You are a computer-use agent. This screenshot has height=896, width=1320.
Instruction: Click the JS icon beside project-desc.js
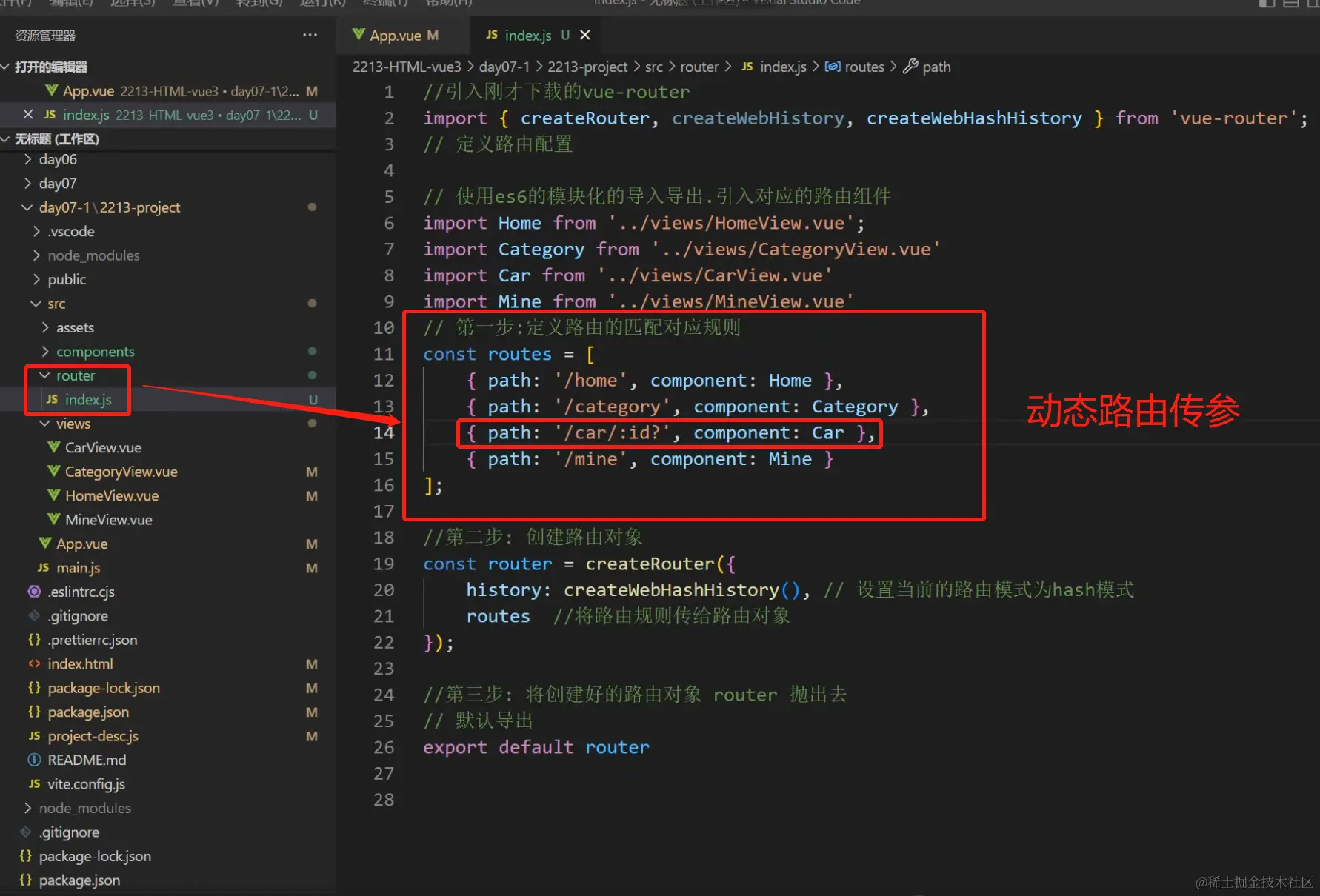[x=34, y=735]
